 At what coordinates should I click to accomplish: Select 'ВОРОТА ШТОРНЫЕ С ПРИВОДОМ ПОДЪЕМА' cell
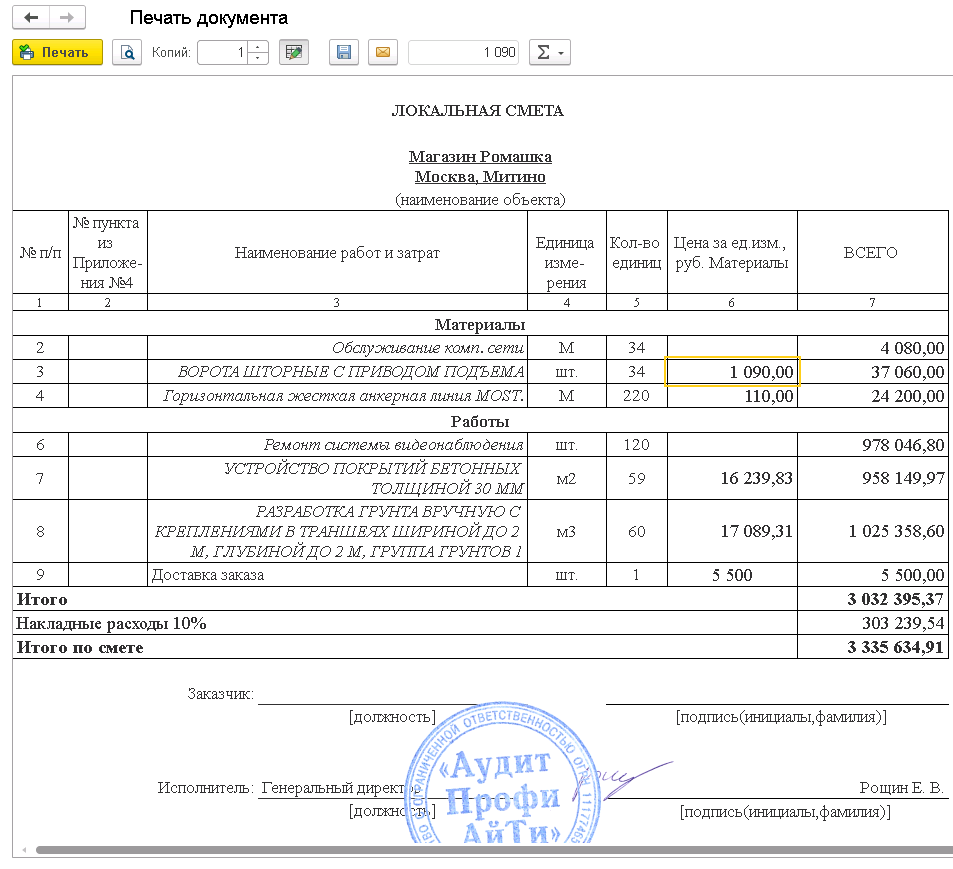coord(337,371)
